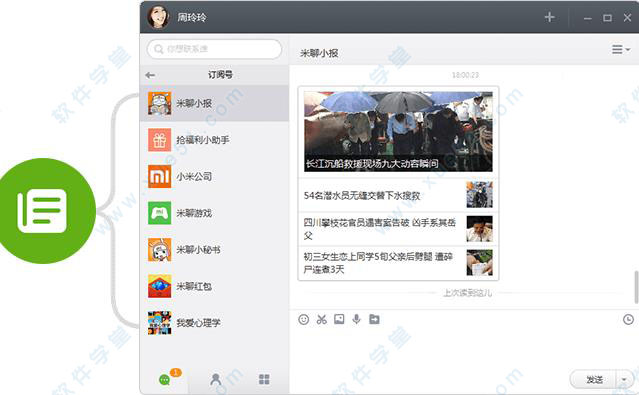
Task: Click thumbnail beside 四川攀枝花 article
Action: tap(479, 229)
